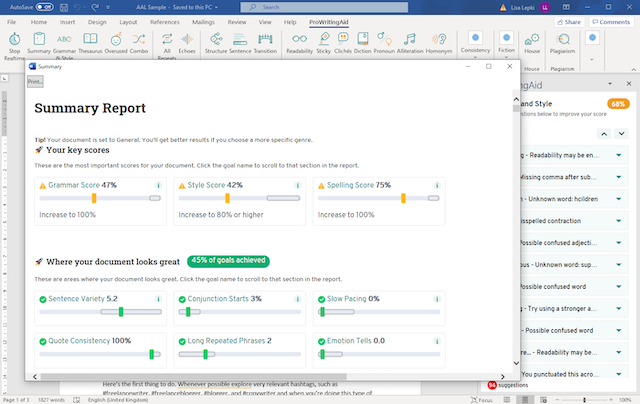Expand Readability may be en... suggestion
The width and height of the screenshot is (640, 404).
pyautogui.click(x=619, y=155)
